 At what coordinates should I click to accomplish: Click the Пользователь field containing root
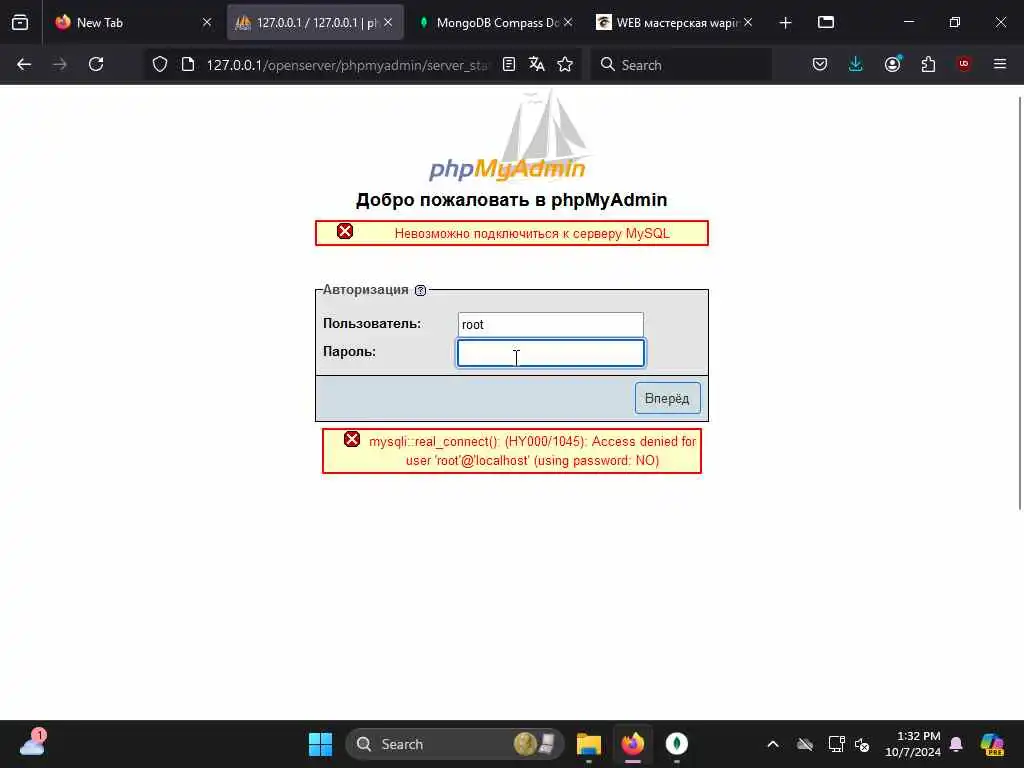pos(551,325)
